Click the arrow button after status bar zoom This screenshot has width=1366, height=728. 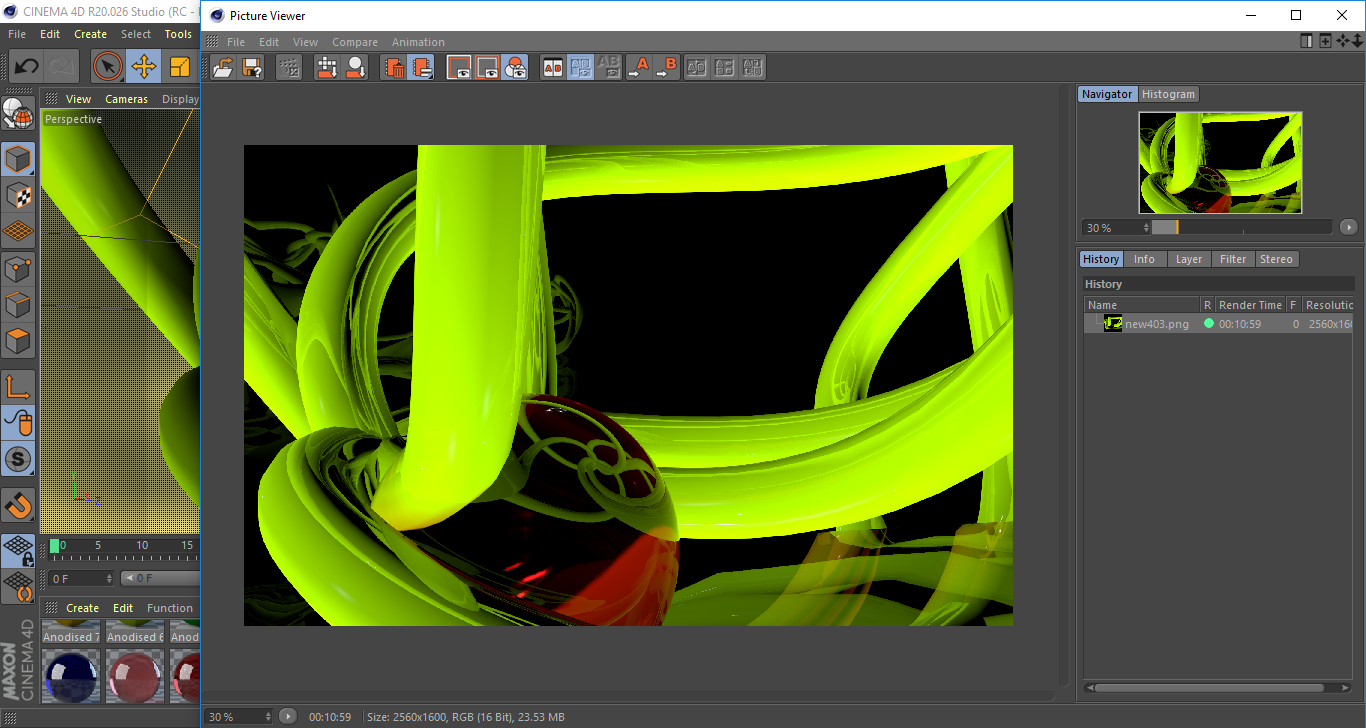288,716
